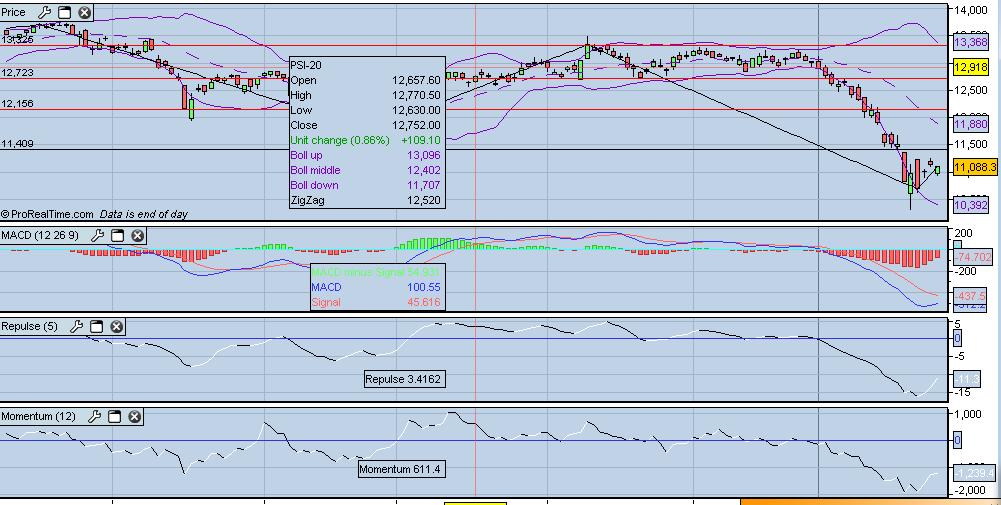Image resolution: width=1001 pixels, height=505 pixels.
Task: Click the ZigZag 12,520 tooltip row
Action: [366, 200]
